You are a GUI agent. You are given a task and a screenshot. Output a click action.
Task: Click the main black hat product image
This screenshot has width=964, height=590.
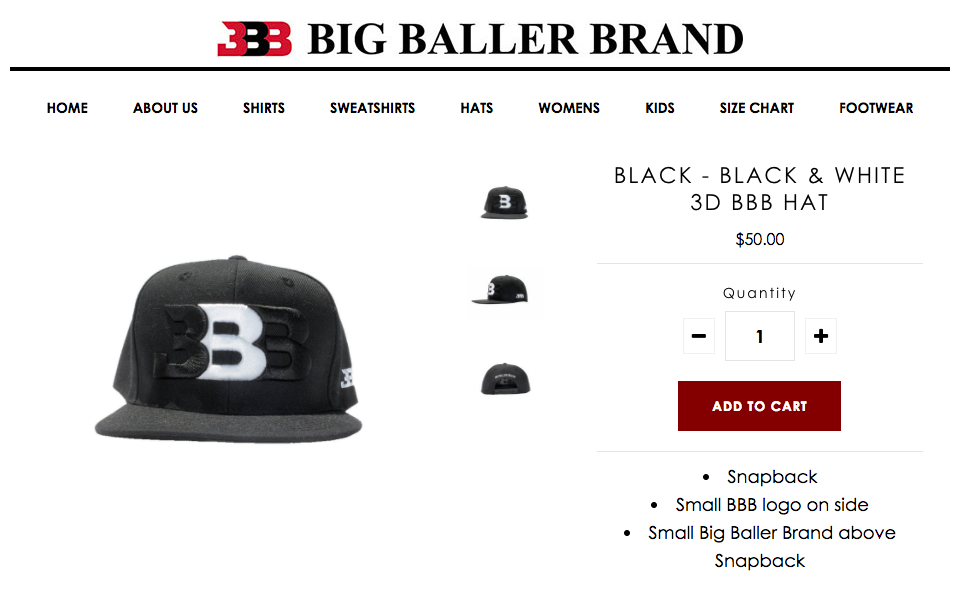229,348
